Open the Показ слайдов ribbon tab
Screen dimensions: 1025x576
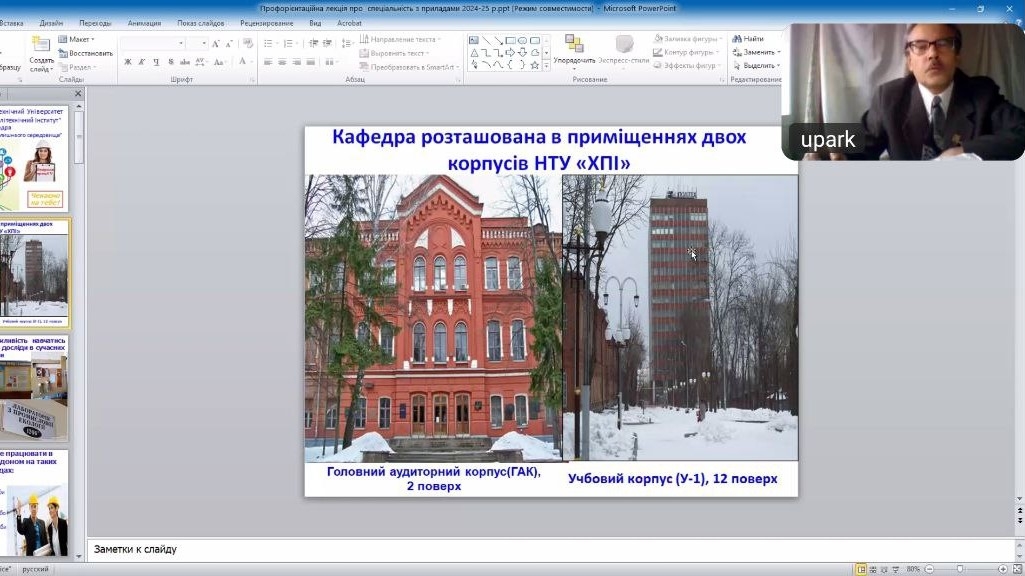click(201, 23)
